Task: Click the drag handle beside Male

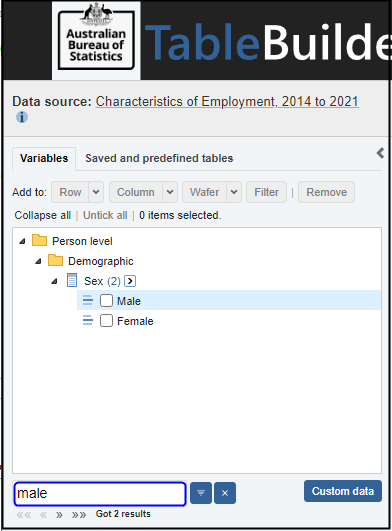Action: coord(88,300)
